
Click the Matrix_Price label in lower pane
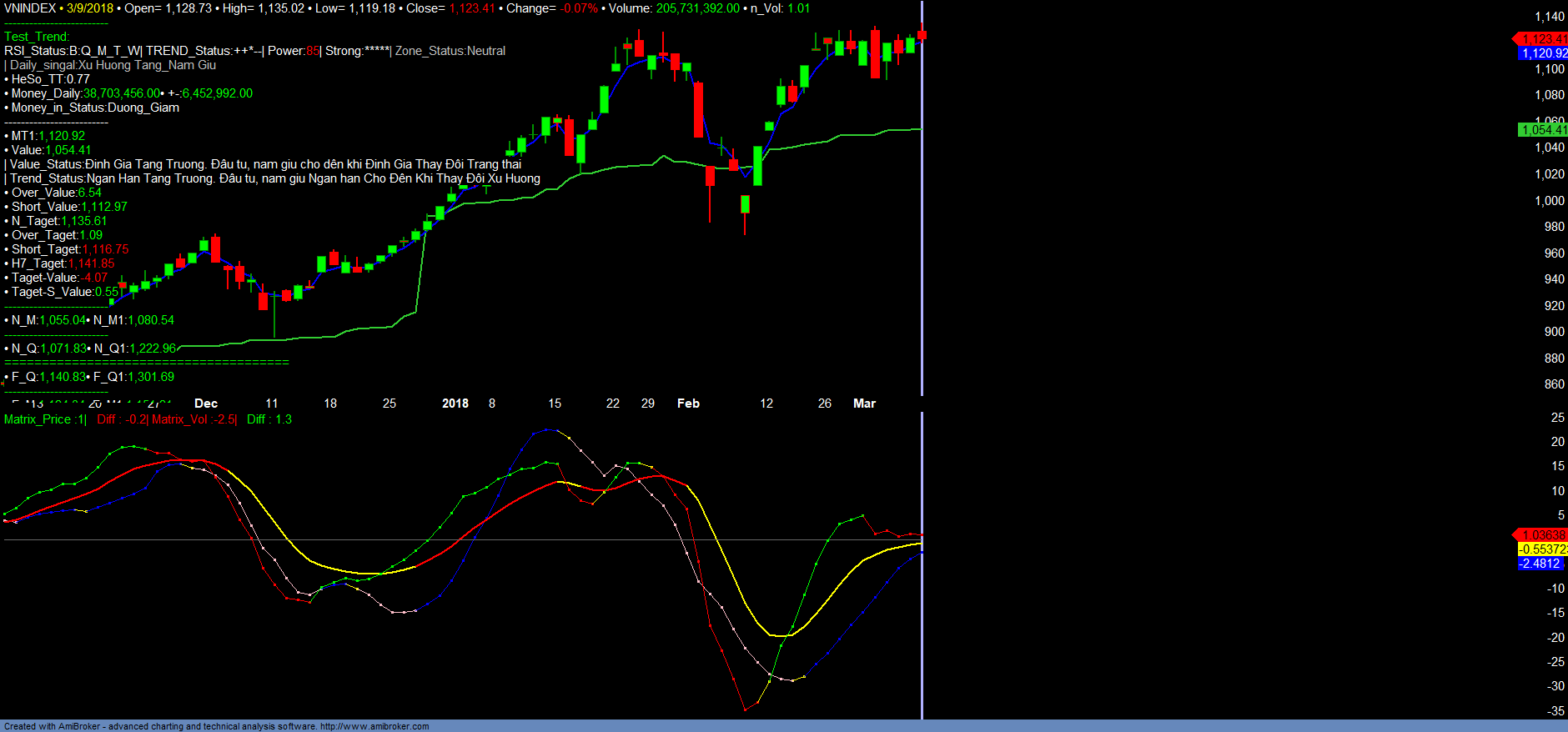[x=38, y=419]
